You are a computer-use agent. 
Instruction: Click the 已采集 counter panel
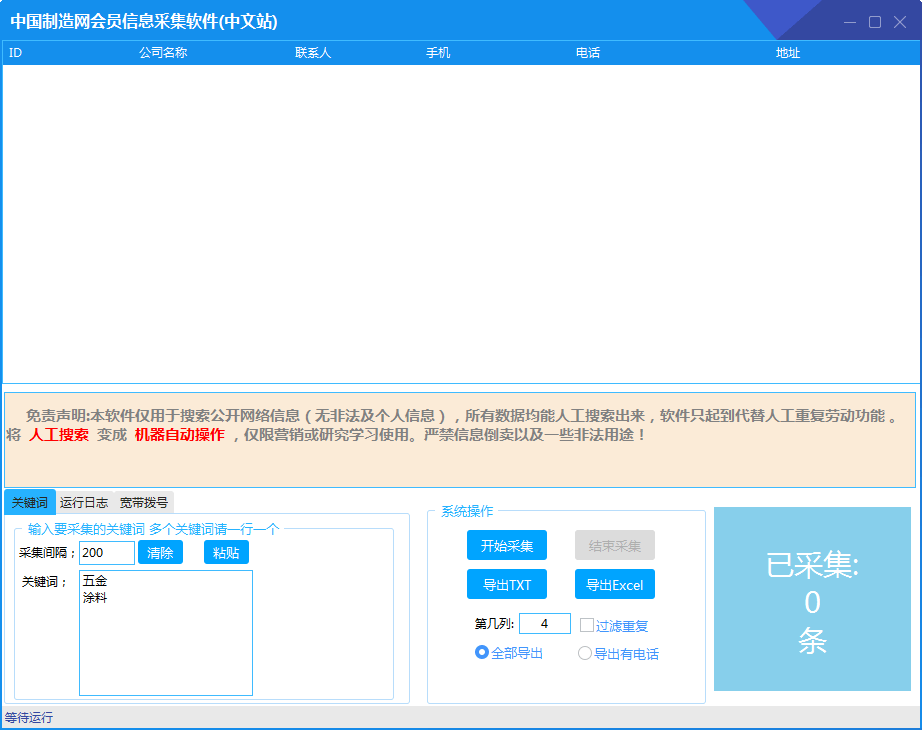(812, 599)
